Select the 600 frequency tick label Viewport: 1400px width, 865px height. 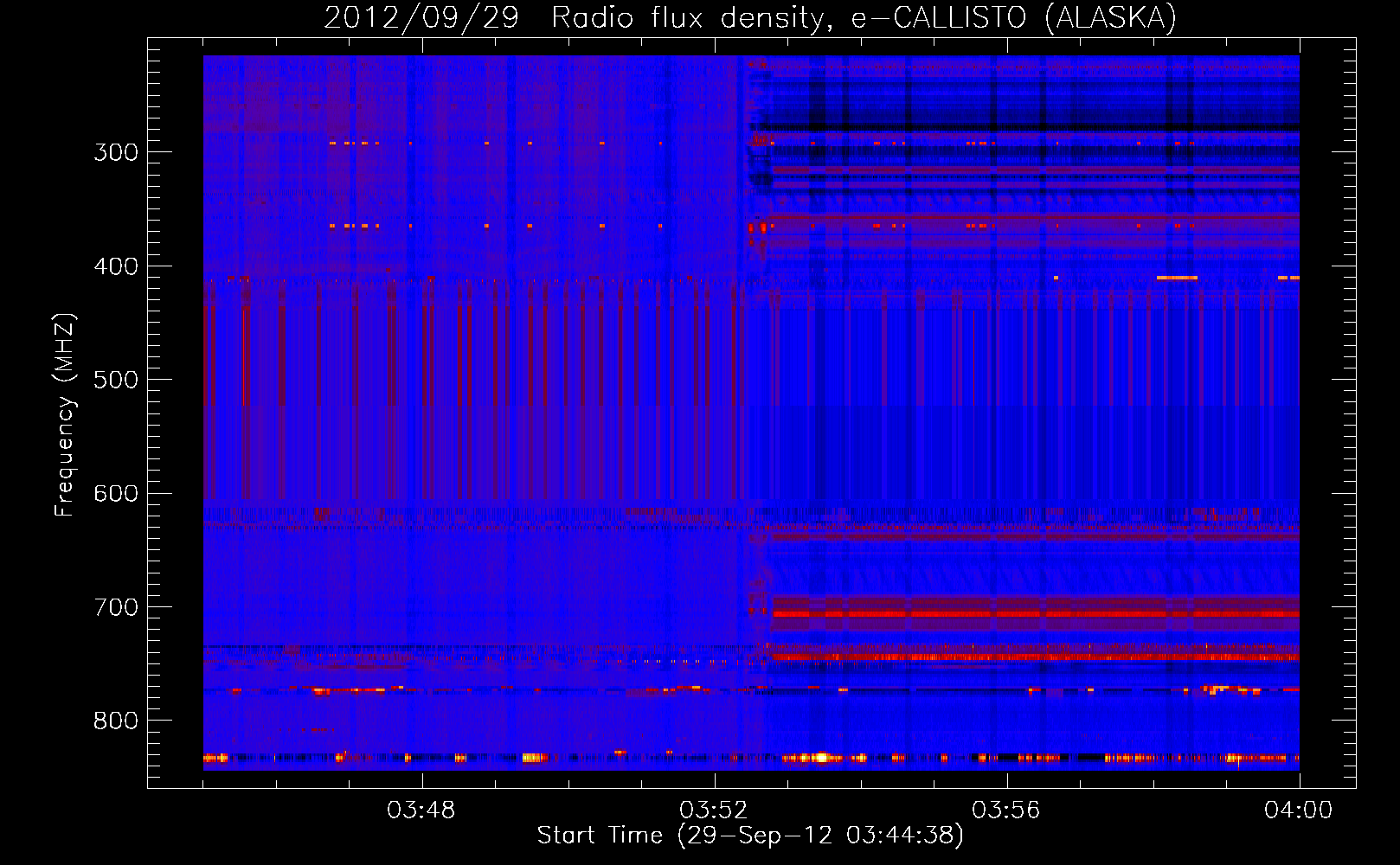[116, 494]
